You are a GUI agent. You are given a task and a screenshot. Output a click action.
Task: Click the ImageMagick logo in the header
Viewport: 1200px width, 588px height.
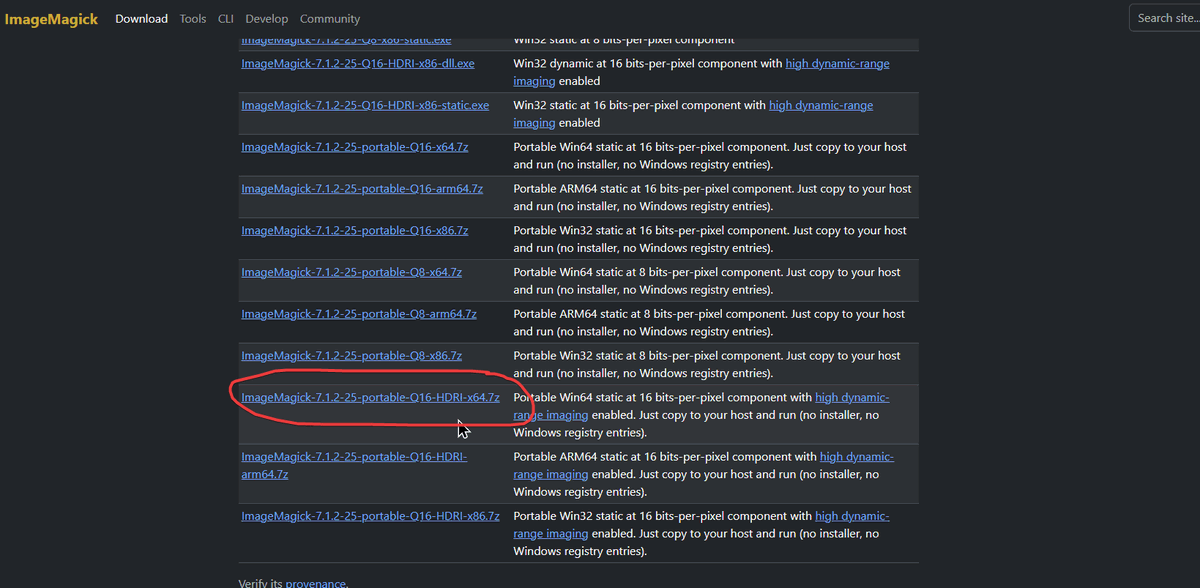51,18
